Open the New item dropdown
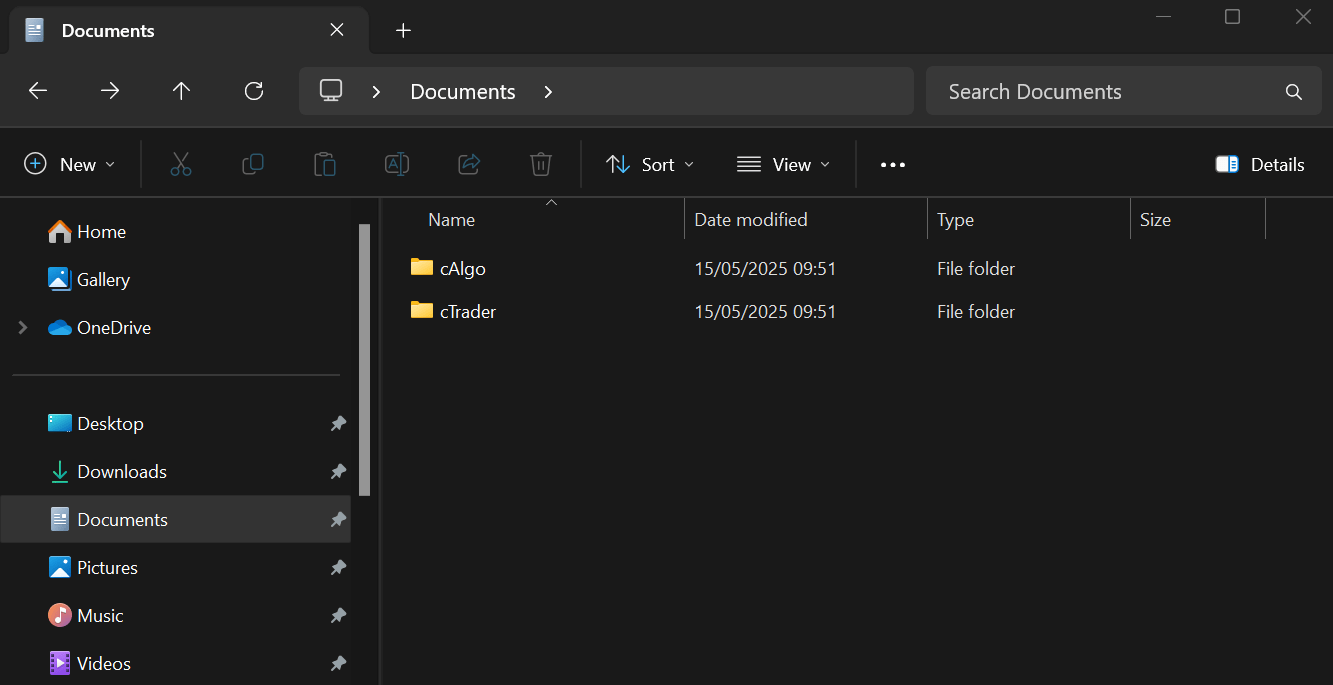The image size is (1333, 685). click(70, 164)
